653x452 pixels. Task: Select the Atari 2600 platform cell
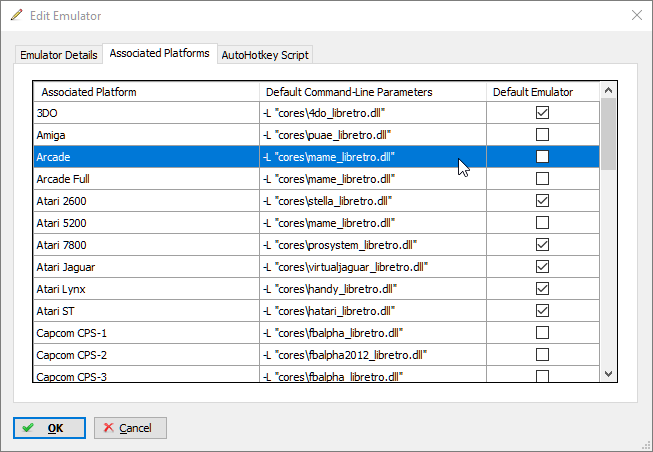tap(147, 201)
